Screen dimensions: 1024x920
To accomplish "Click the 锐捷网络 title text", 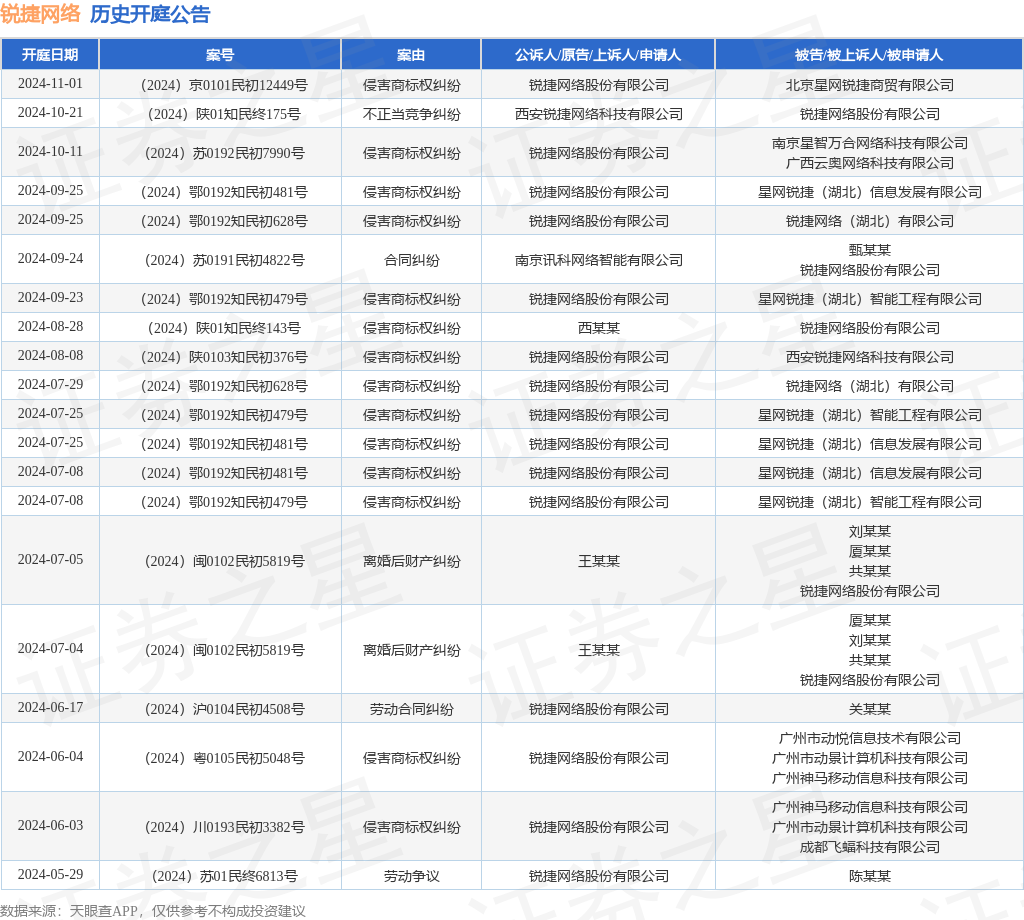I will coord(40,14).
